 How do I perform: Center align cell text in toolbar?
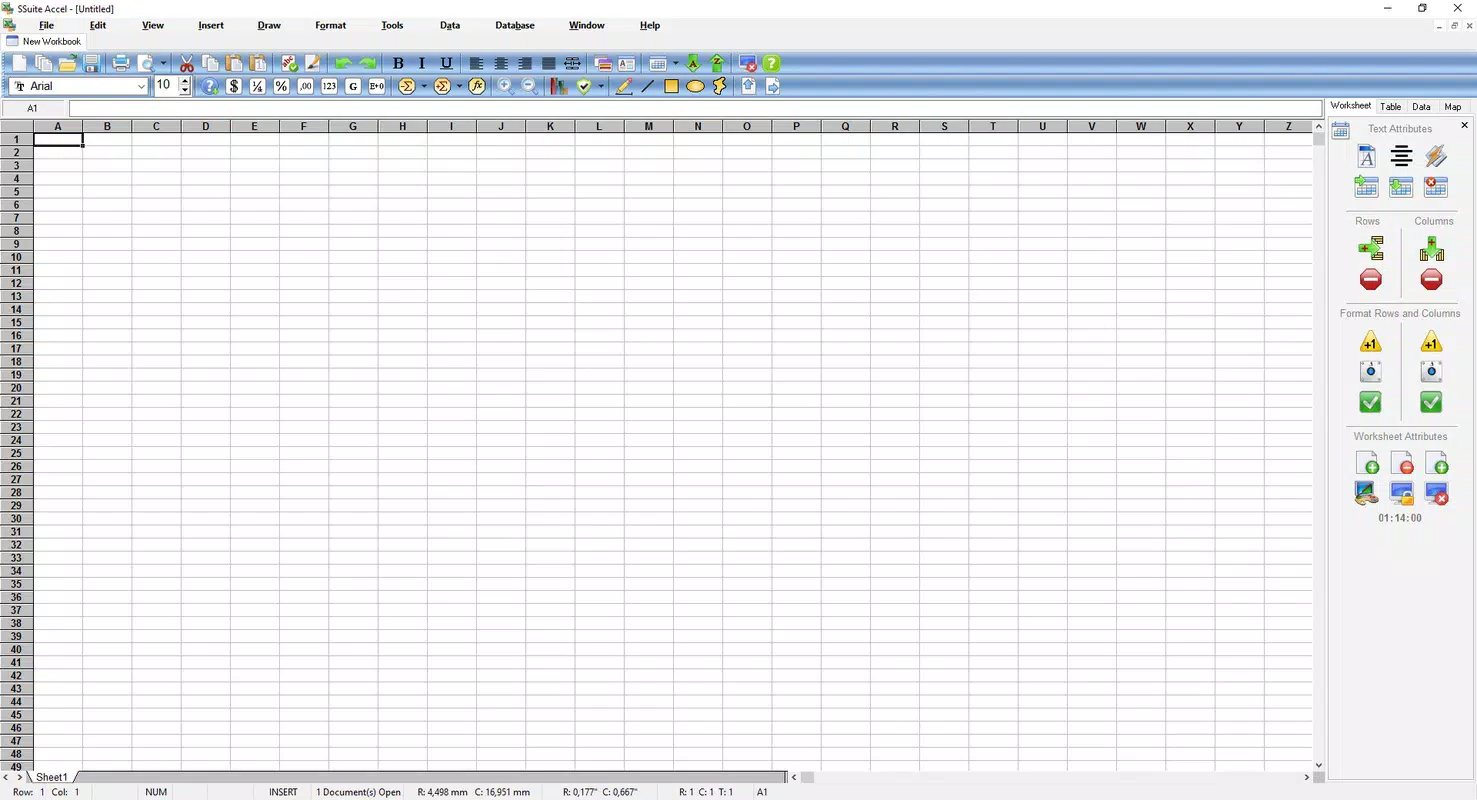[501, 63]
